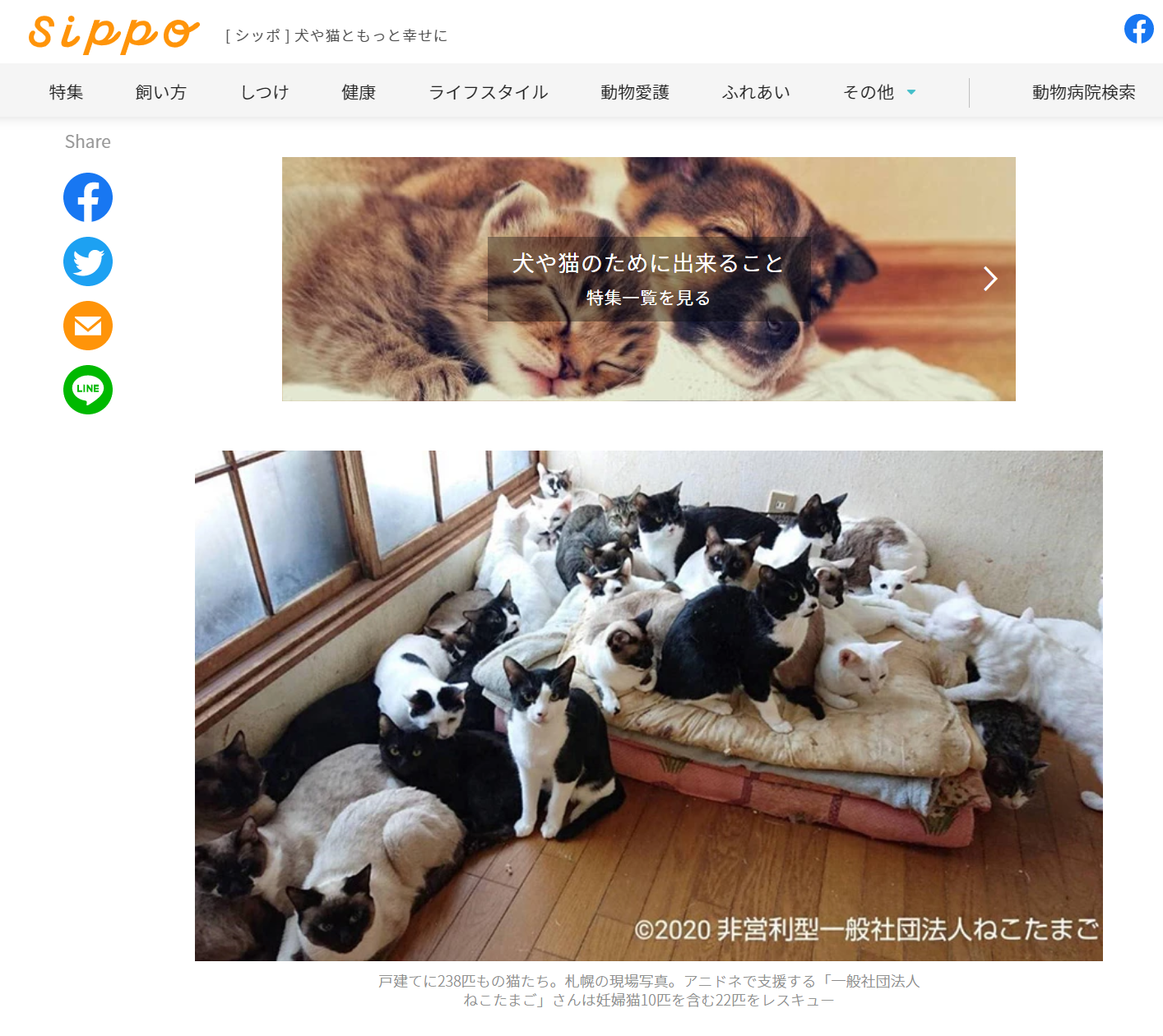The image size is (1163, 1036).
Task: Click the 特集一覧を見る banner link
Action: [648, 298]
